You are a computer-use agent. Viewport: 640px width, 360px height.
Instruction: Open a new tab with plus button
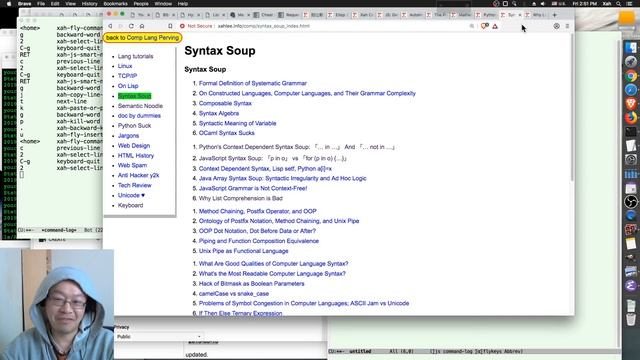(x=554, y=15)
